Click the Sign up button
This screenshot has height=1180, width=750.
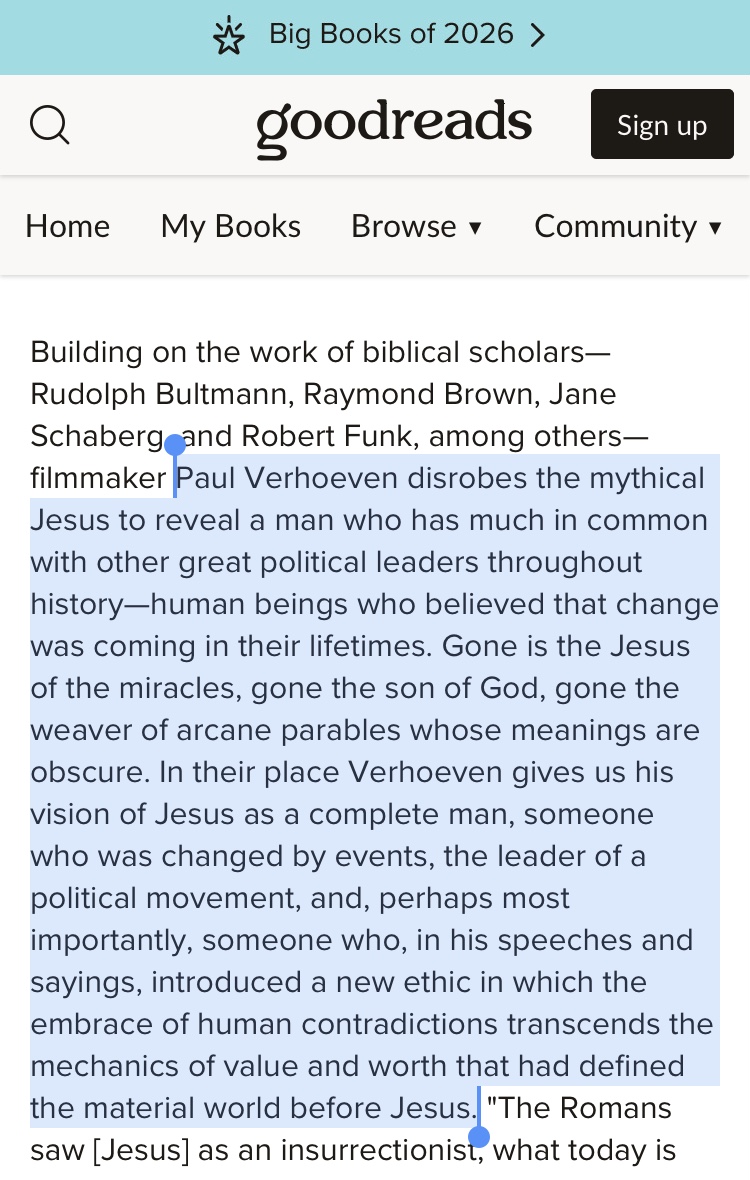[x=662, y=124]
